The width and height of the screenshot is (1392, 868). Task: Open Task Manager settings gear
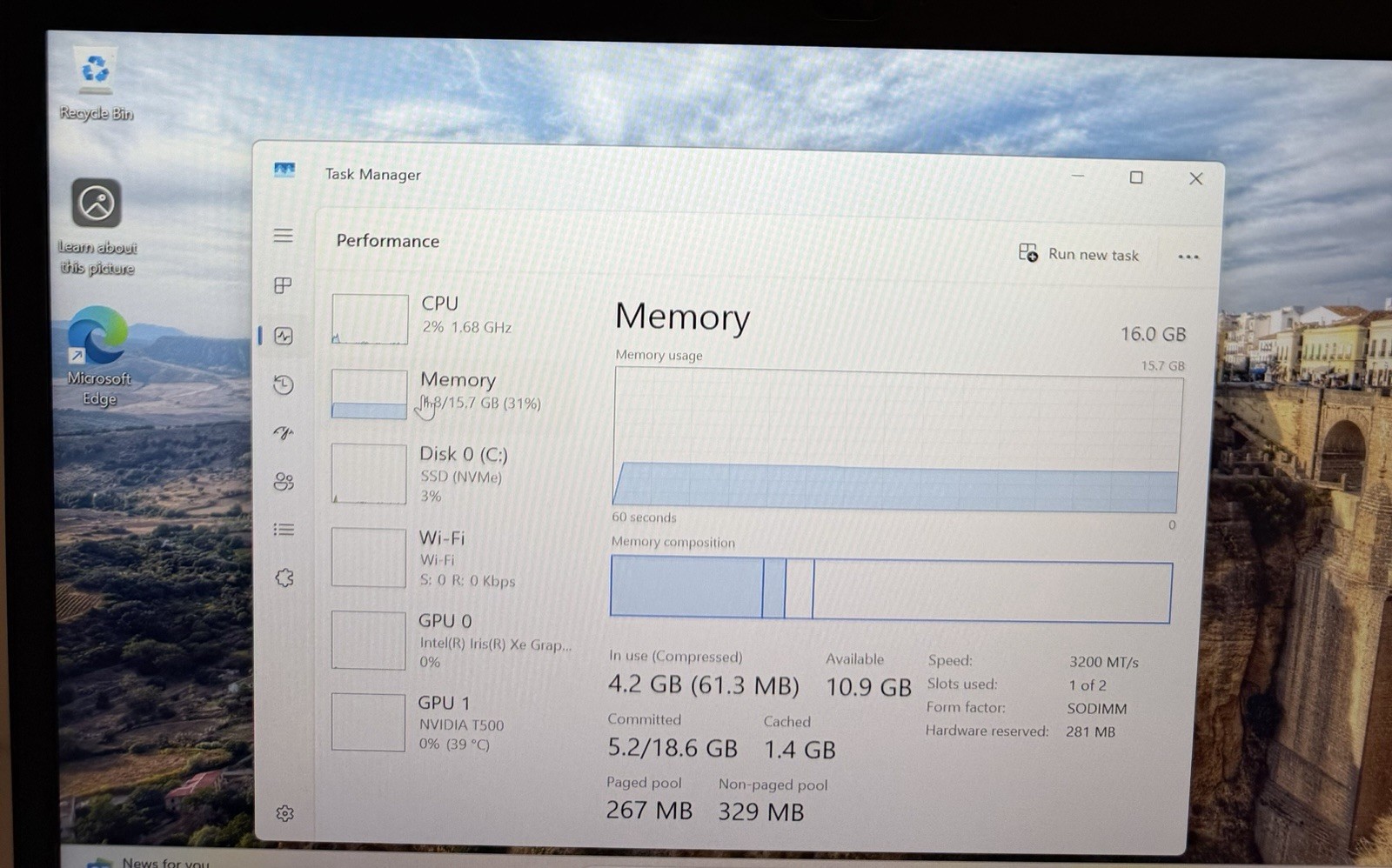pyautogui.click(x=284, y=813)
